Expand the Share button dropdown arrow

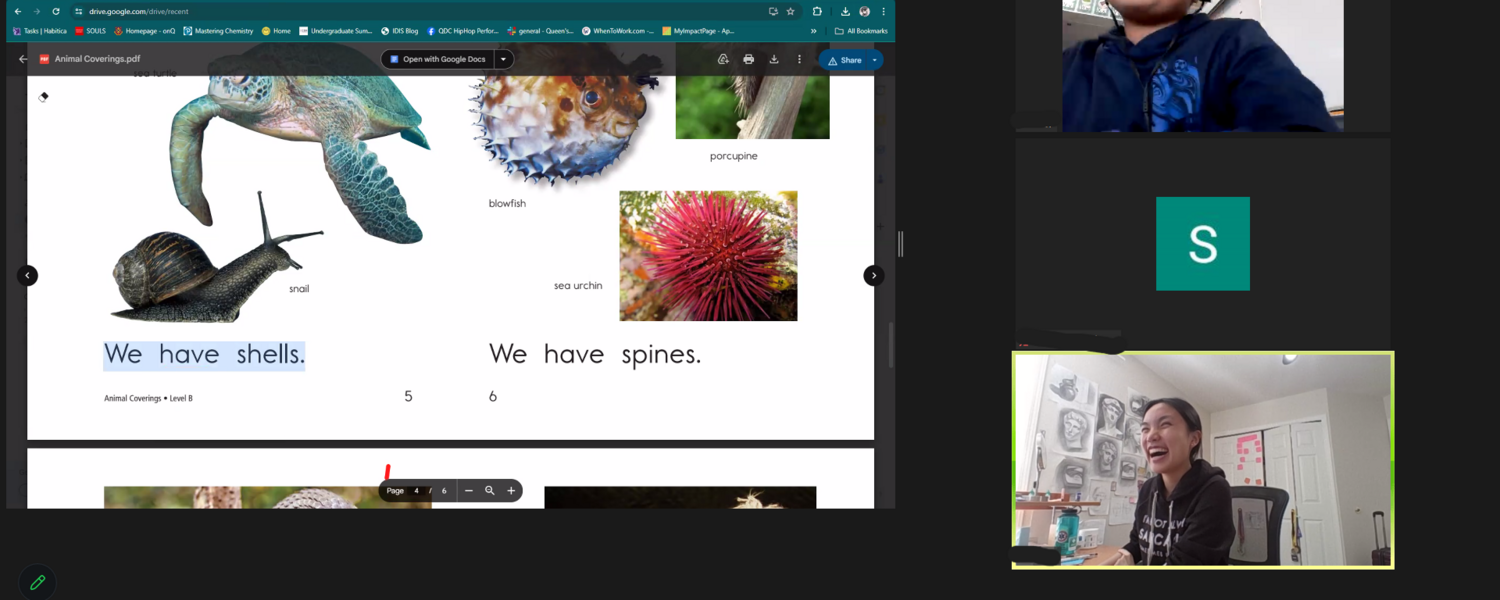(x=875, y=60)
